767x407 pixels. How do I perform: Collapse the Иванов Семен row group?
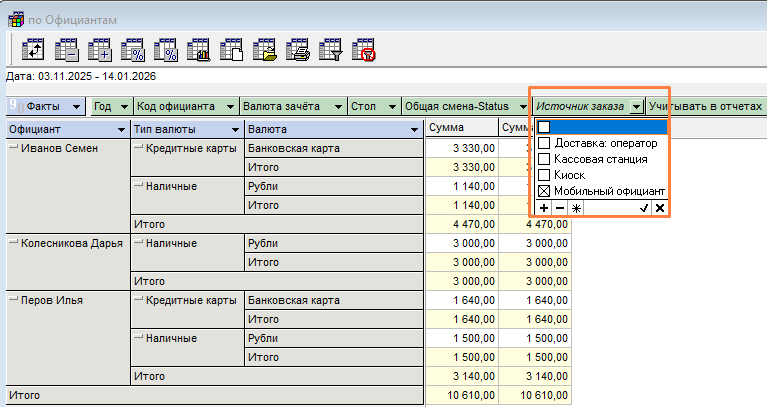[14, 148]
